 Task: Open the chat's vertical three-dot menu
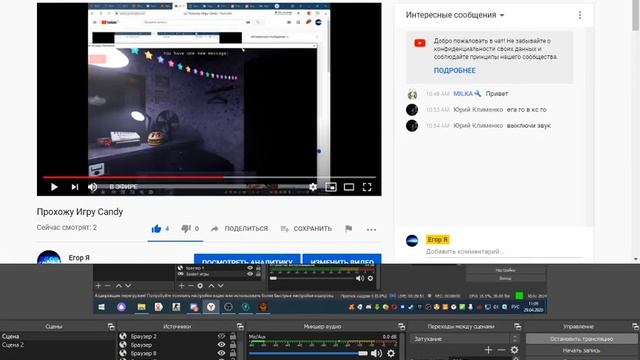tap(580, 15)
